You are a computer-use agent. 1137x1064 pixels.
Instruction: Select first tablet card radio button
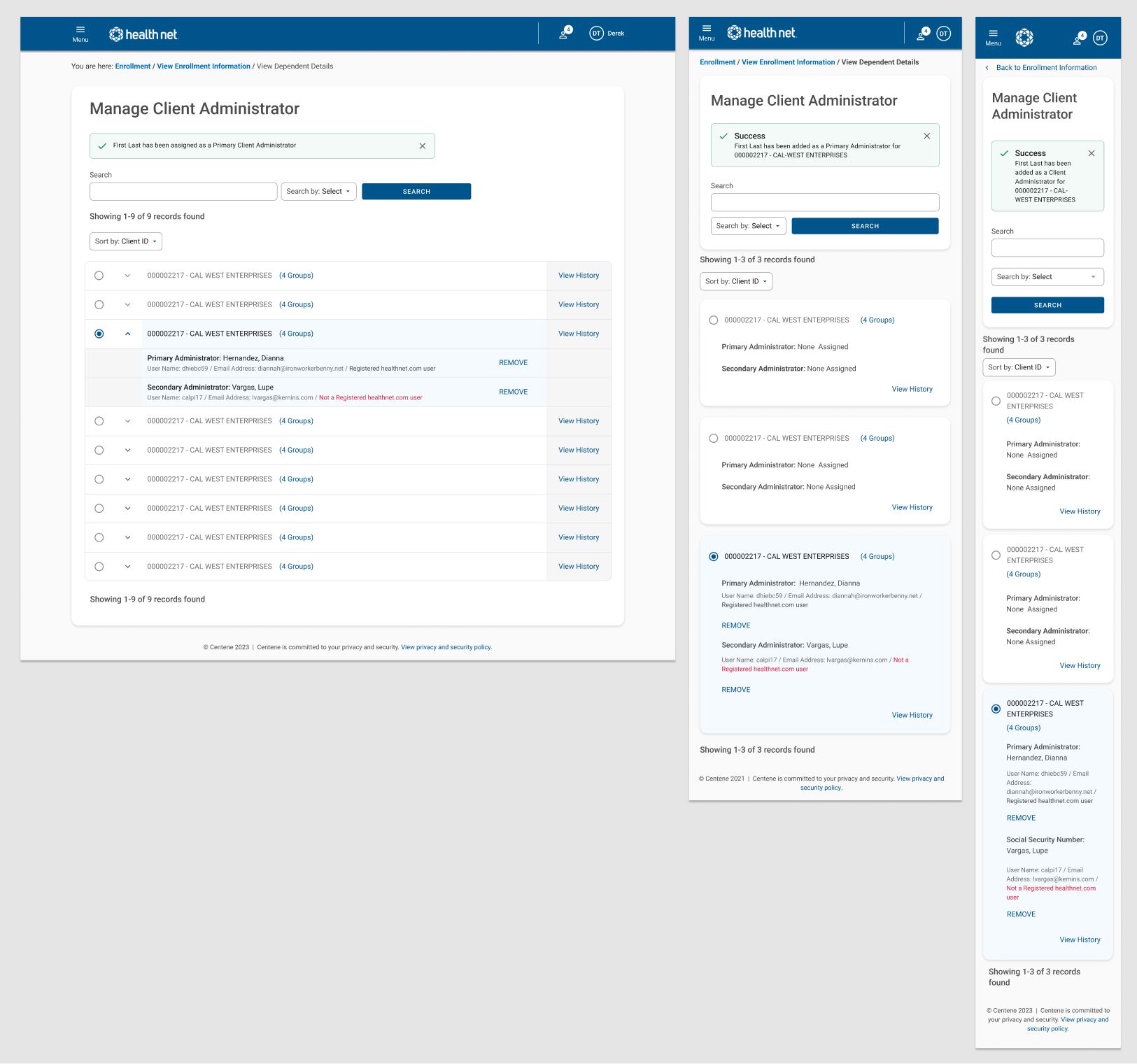pos(713,320)
